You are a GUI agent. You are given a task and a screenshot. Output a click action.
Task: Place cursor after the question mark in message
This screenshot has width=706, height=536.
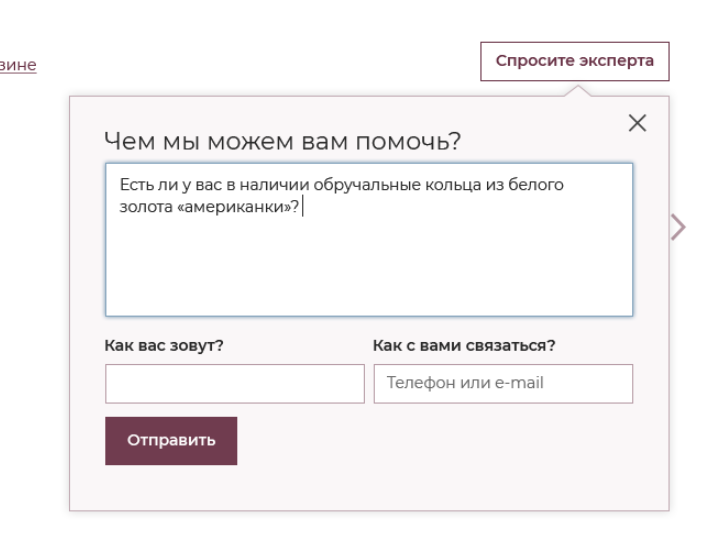pos(301,207)
